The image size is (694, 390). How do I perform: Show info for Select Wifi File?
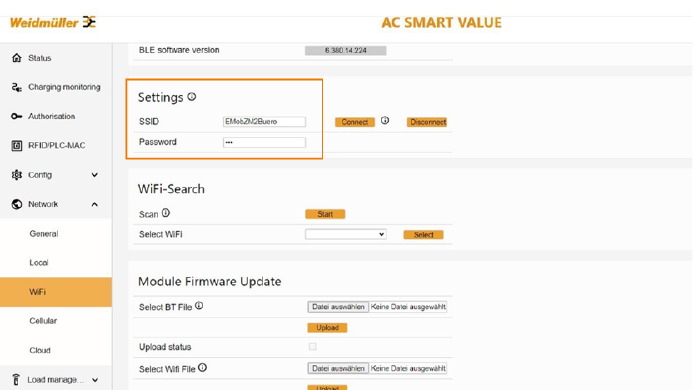202,367
